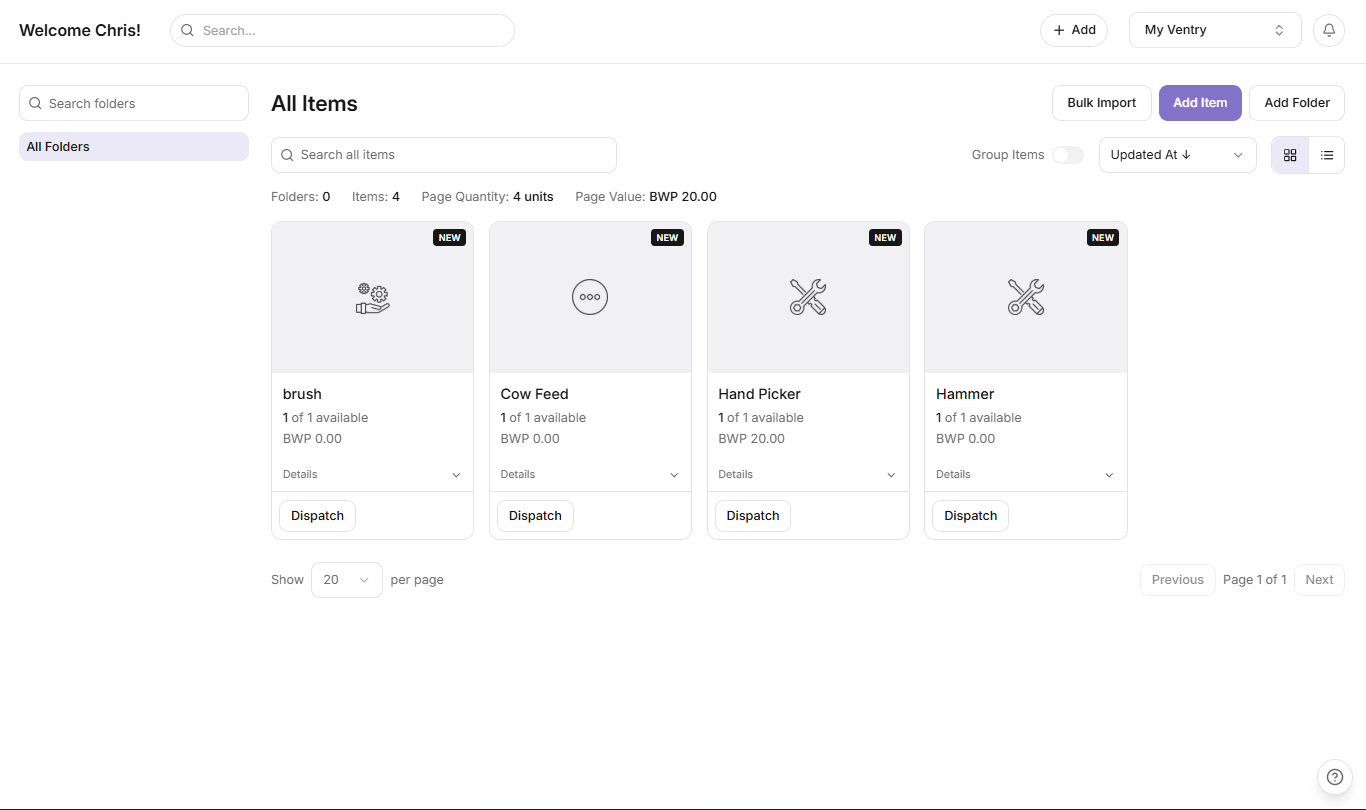The width and height of the screenshot is (1366, 810).
Task: Focus the top global Search field
Action: point(342,30)
